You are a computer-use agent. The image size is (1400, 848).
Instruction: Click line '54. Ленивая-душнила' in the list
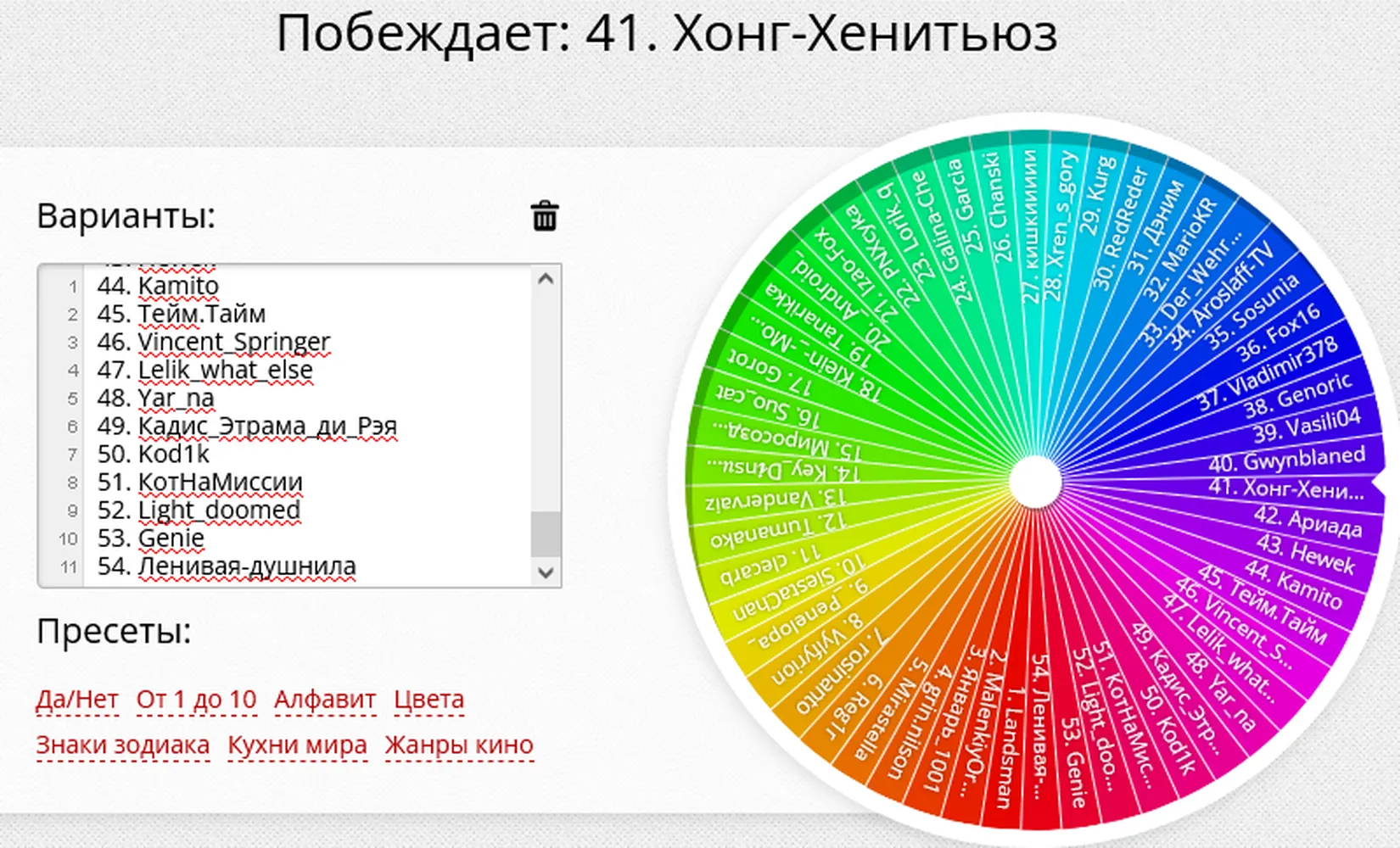[227, 566]
